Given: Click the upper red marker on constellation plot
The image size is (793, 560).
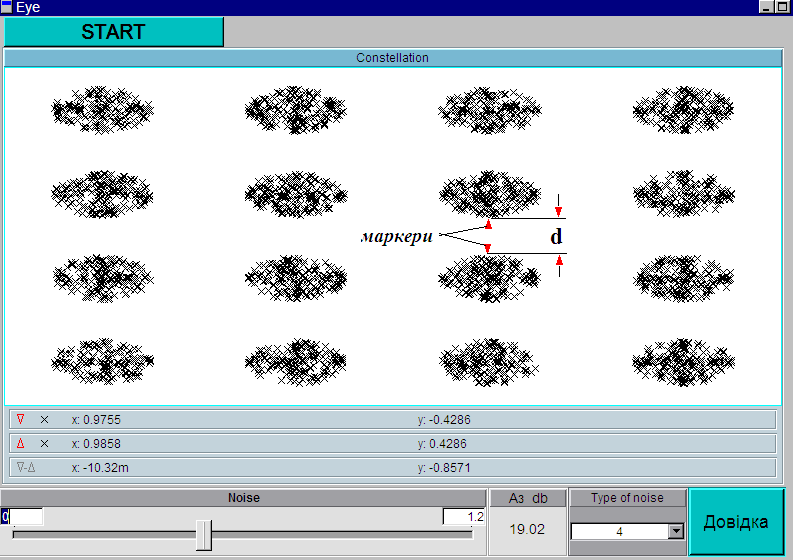Looking at the screenshot, I should pos(489,224).
